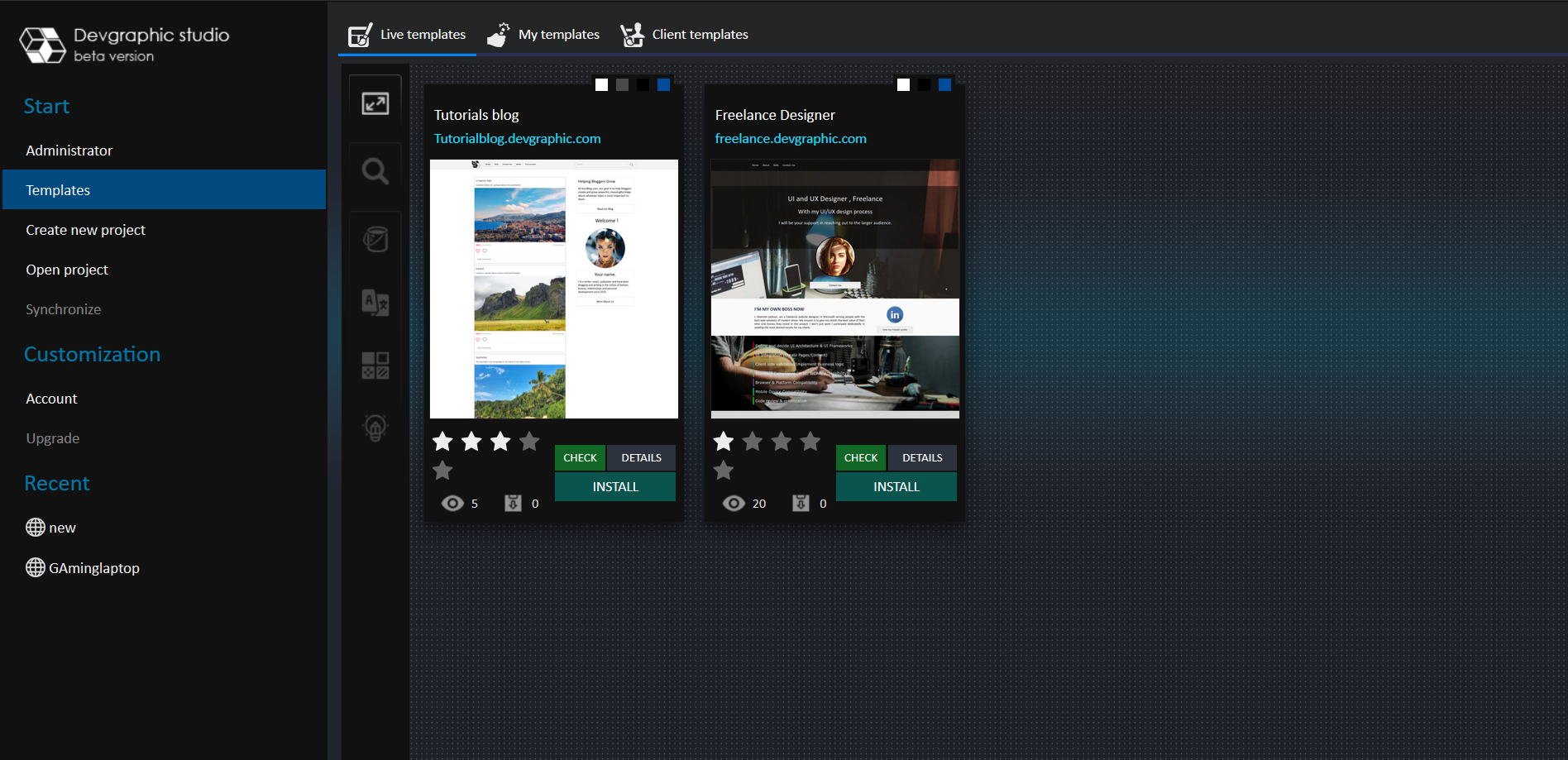Open the search magnifier tool

pyautogui.click(x=375, y=171)
